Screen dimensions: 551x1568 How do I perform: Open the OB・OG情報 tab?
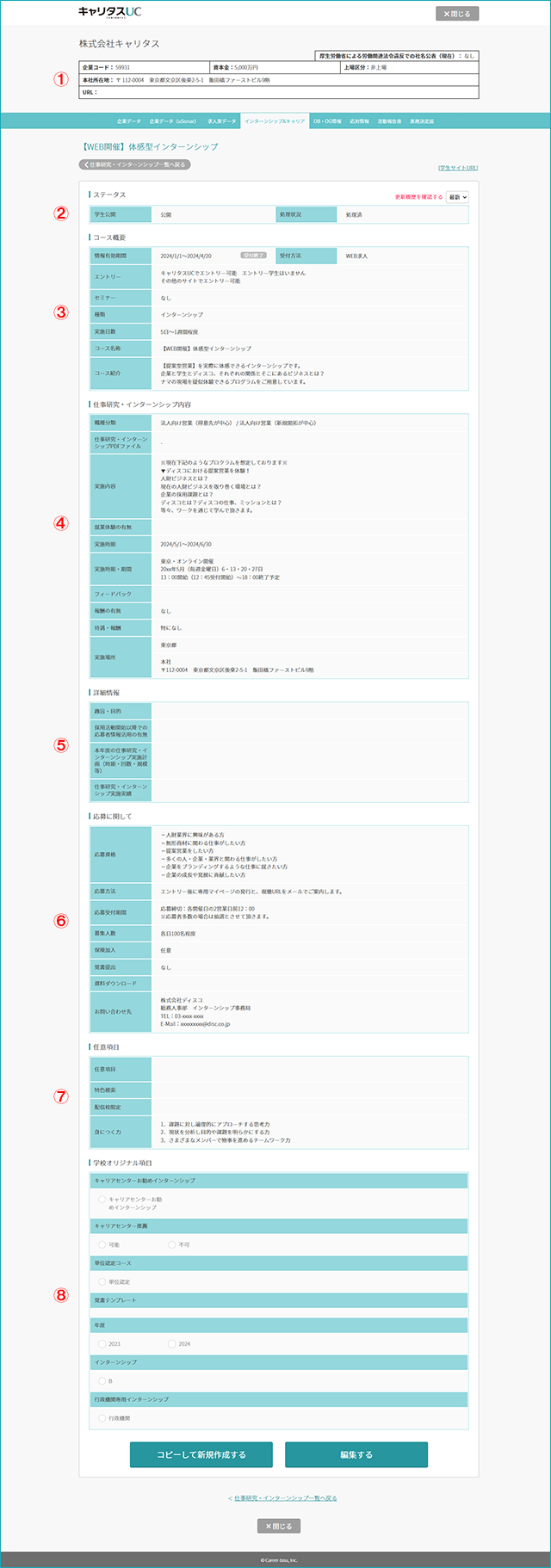[327, 121]
